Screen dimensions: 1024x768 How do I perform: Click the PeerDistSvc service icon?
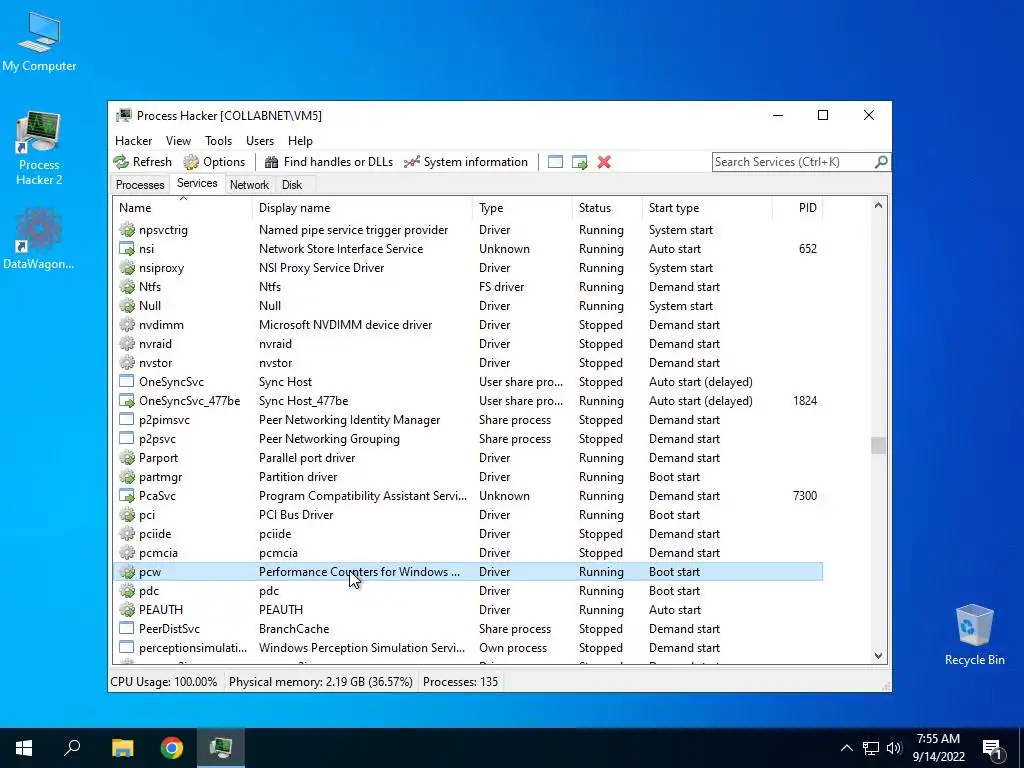coord(127,628)
